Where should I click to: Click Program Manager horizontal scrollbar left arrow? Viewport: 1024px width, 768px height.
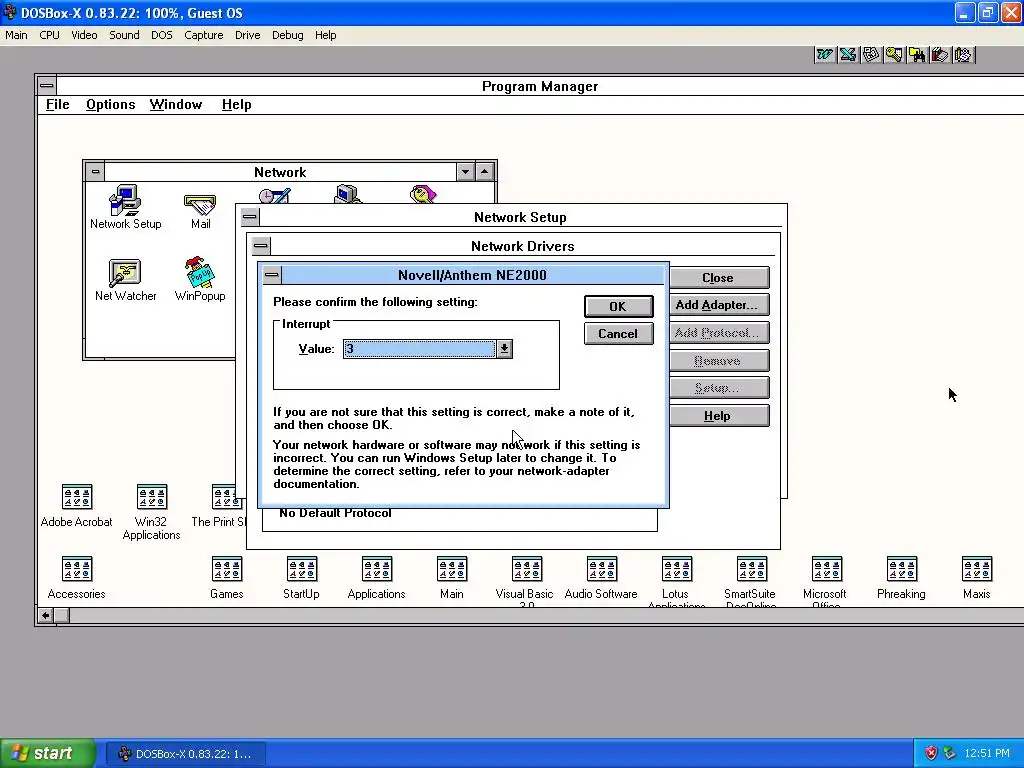[x=45, y=616]
